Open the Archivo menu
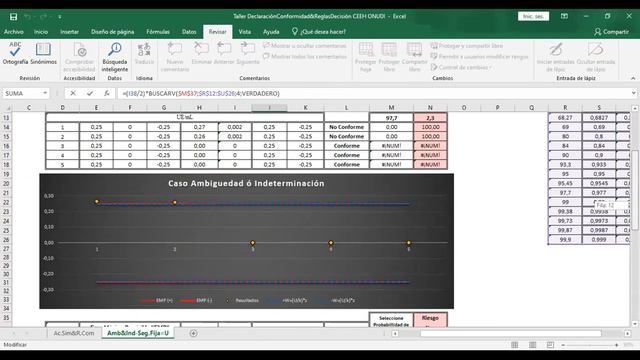Viewport: 640px width, 360px height. [x=13, y=32]
